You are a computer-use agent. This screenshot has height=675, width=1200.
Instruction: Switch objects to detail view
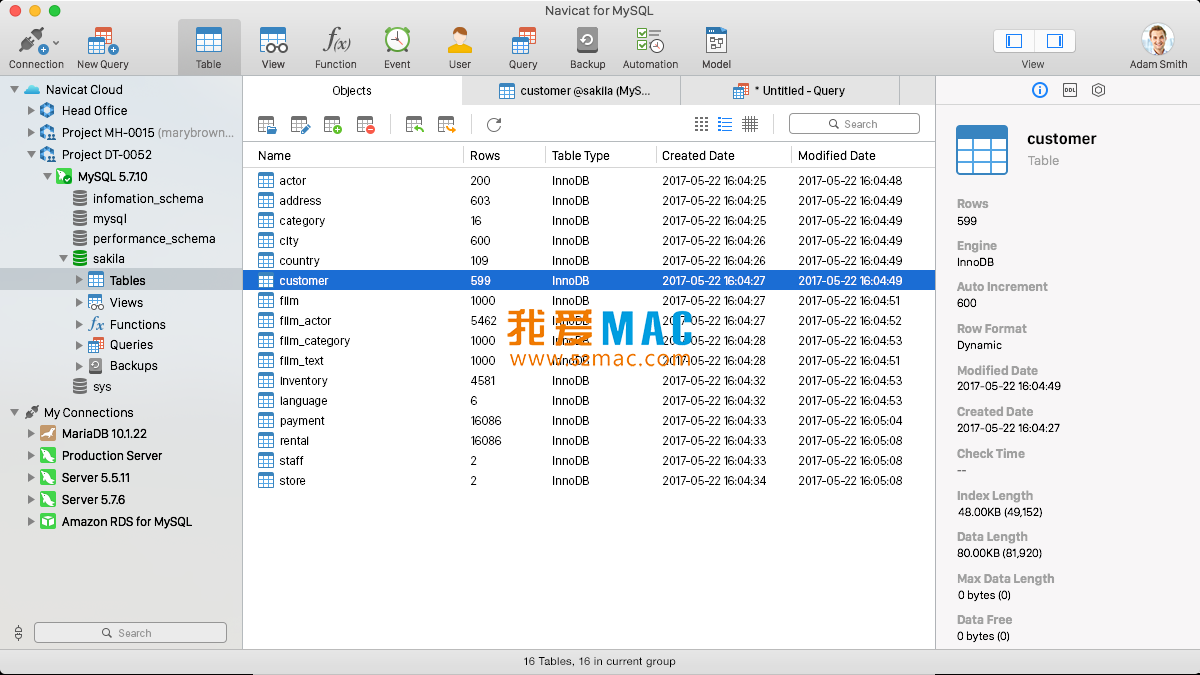tap(750, 124)
